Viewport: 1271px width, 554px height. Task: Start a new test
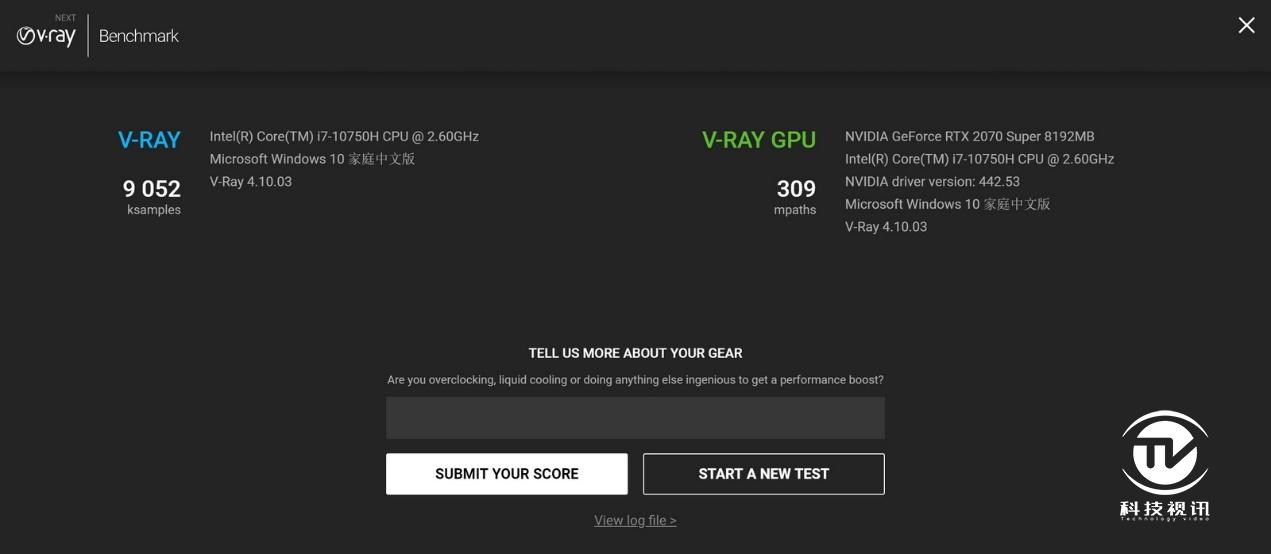(764, 474)
